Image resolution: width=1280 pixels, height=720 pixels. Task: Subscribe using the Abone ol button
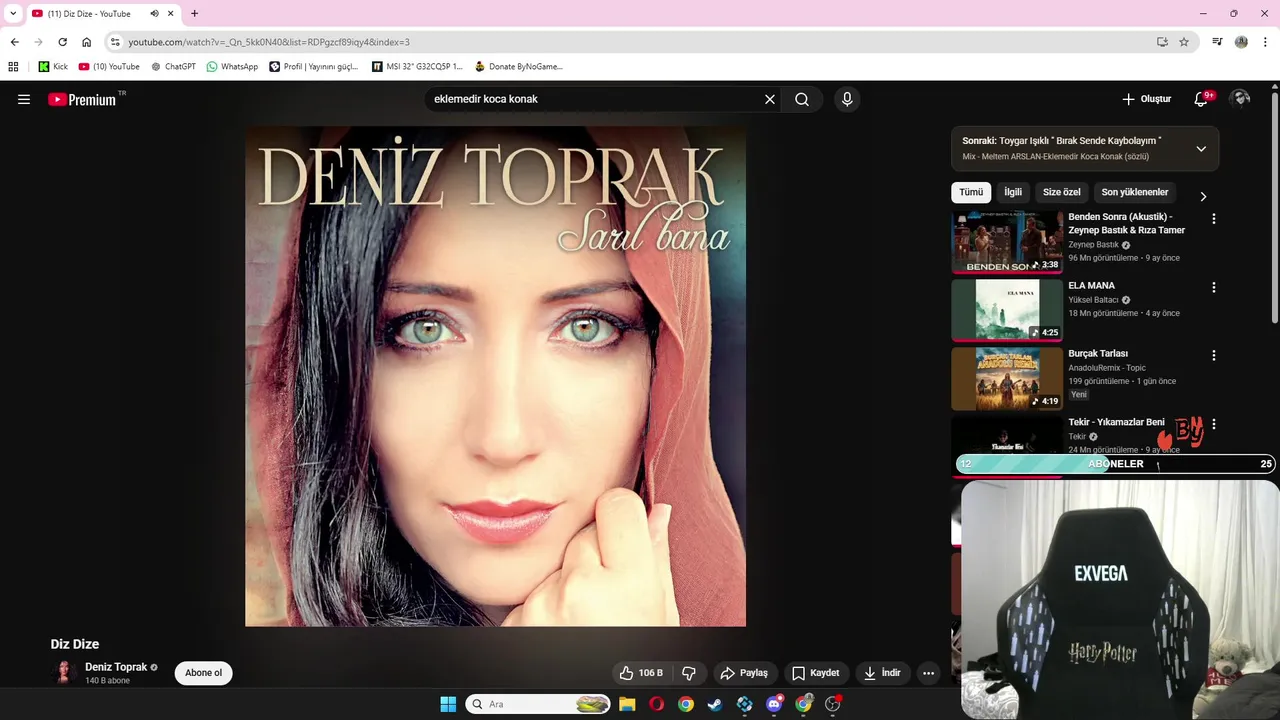point(203,673)
